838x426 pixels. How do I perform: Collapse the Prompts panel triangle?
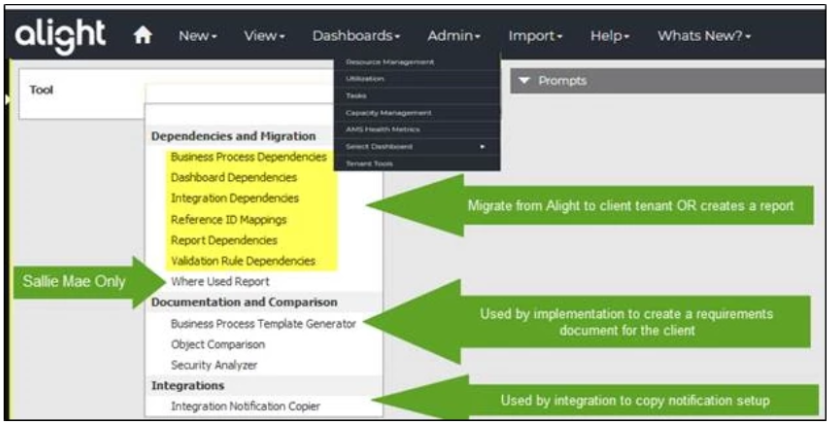(x=524, y=81)
